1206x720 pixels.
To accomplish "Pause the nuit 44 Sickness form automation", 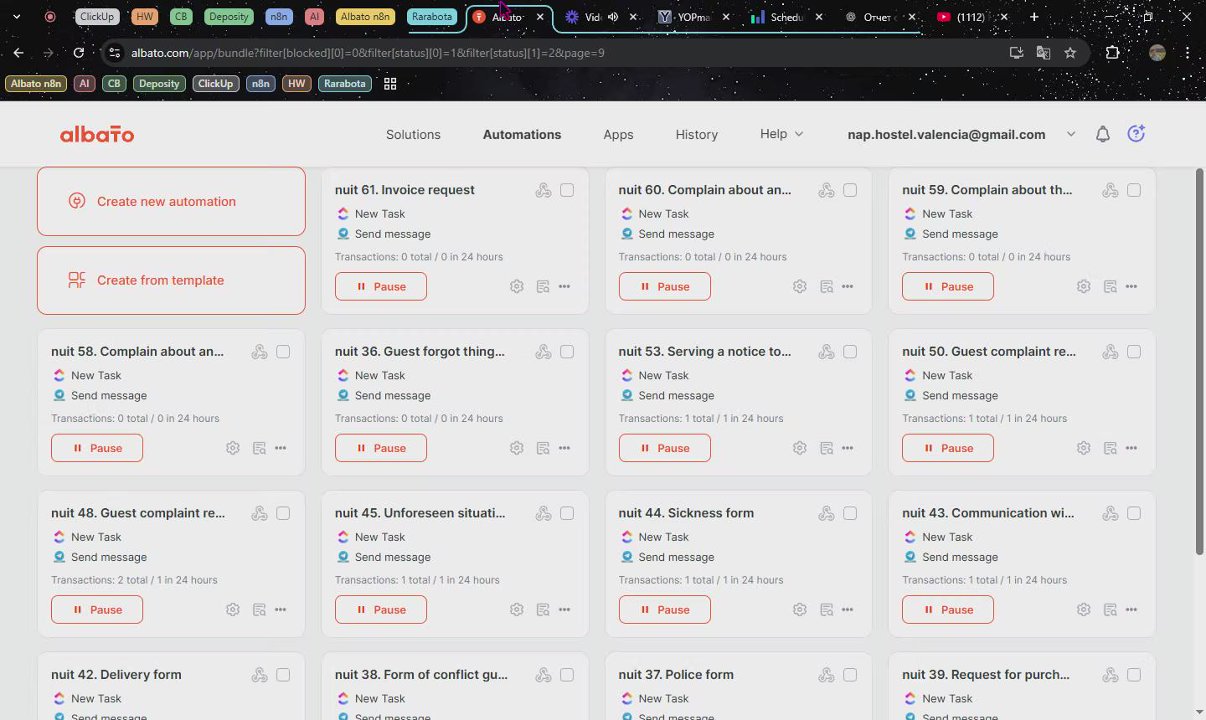I will click(664, 610).
